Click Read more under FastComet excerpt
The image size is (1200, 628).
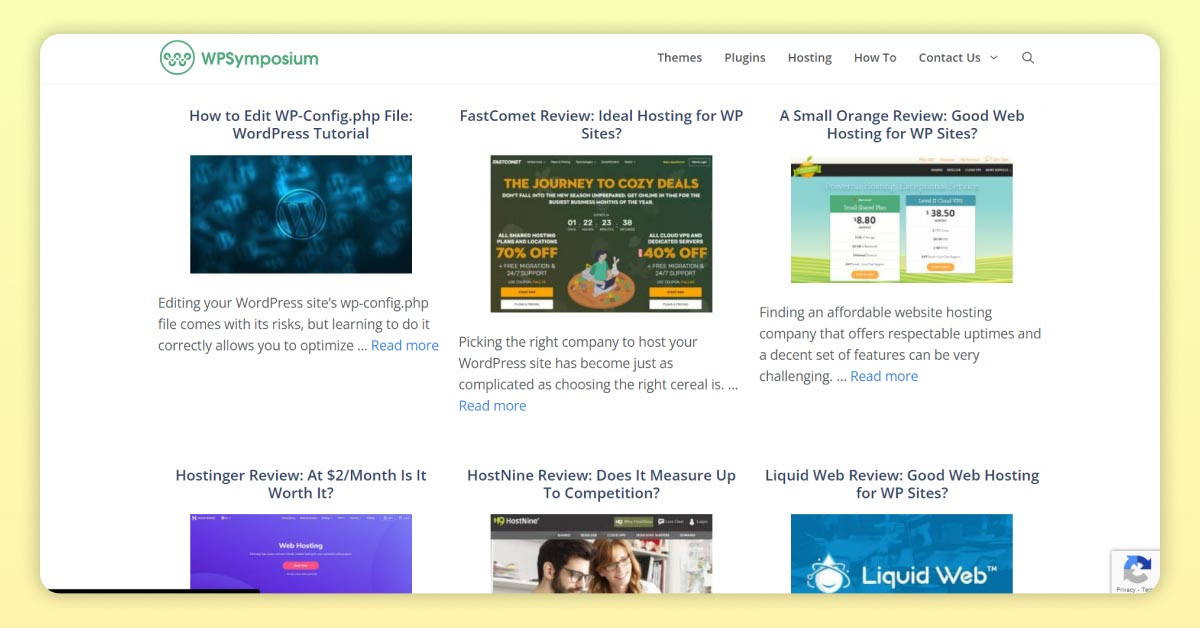tap(492, 406)
